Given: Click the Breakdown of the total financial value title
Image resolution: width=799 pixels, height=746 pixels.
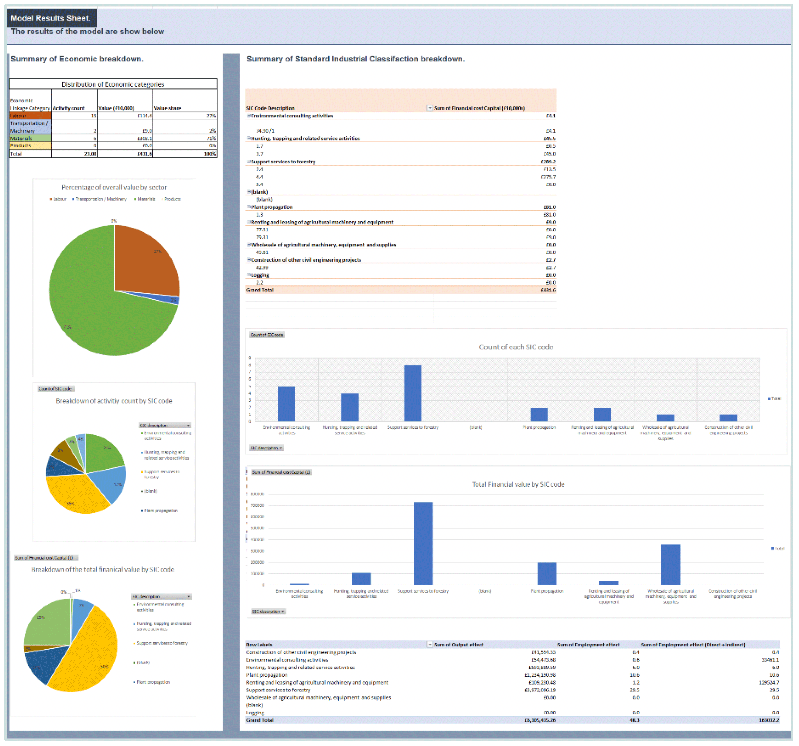Looking at the screenshot, I should (x=103, y=570).
